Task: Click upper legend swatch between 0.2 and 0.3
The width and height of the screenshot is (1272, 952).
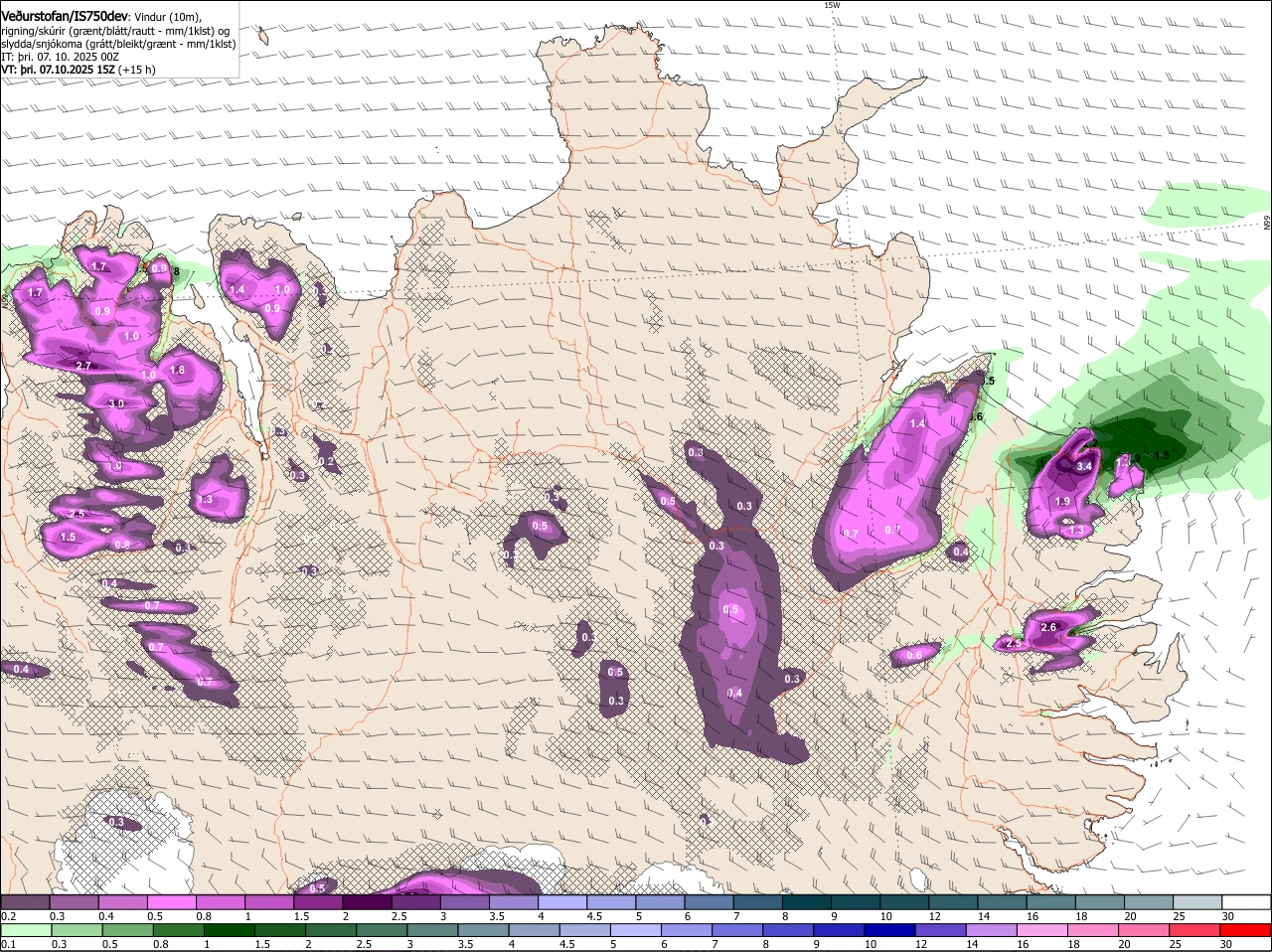Action: (x=25, y=901)
